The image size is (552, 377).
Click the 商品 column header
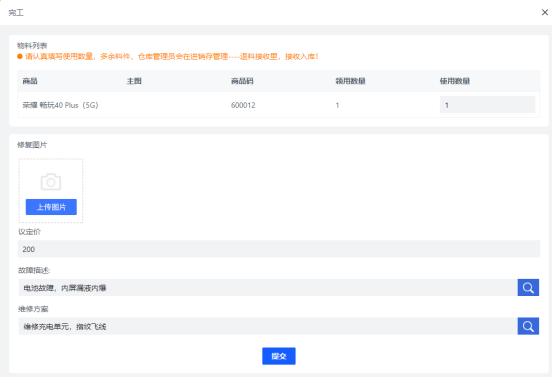point(30,81)
